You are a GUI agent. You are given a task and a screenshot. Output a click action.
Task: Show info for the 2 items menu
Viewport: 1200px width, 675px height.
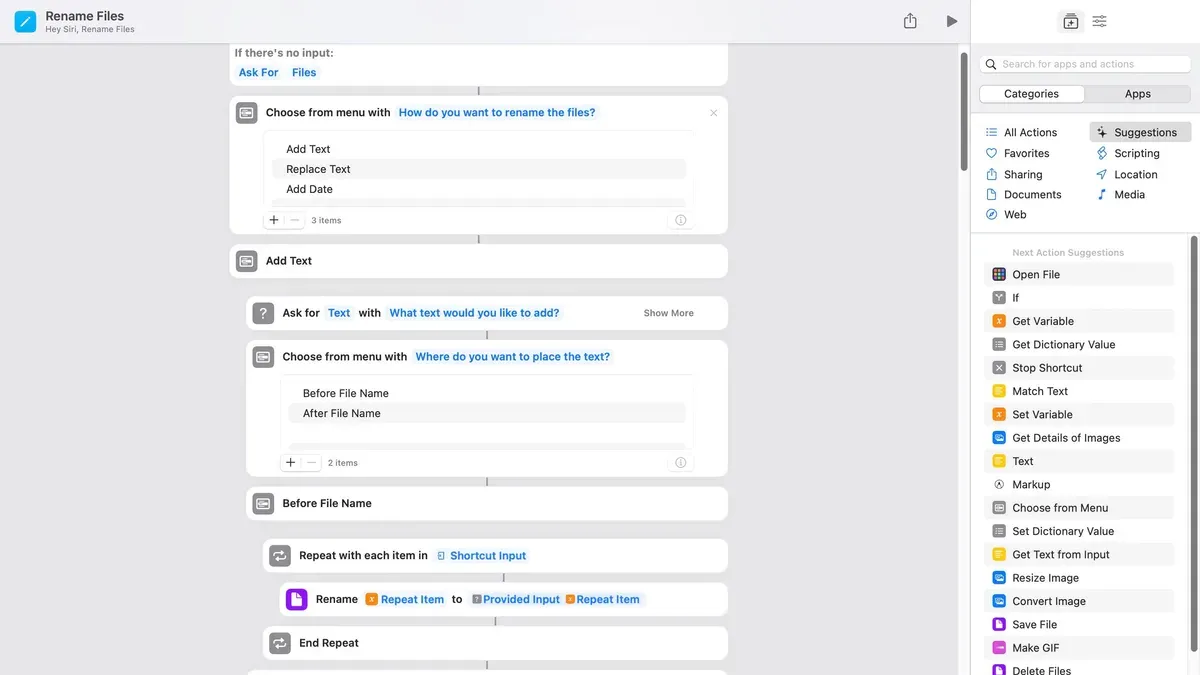coord(681,463)
